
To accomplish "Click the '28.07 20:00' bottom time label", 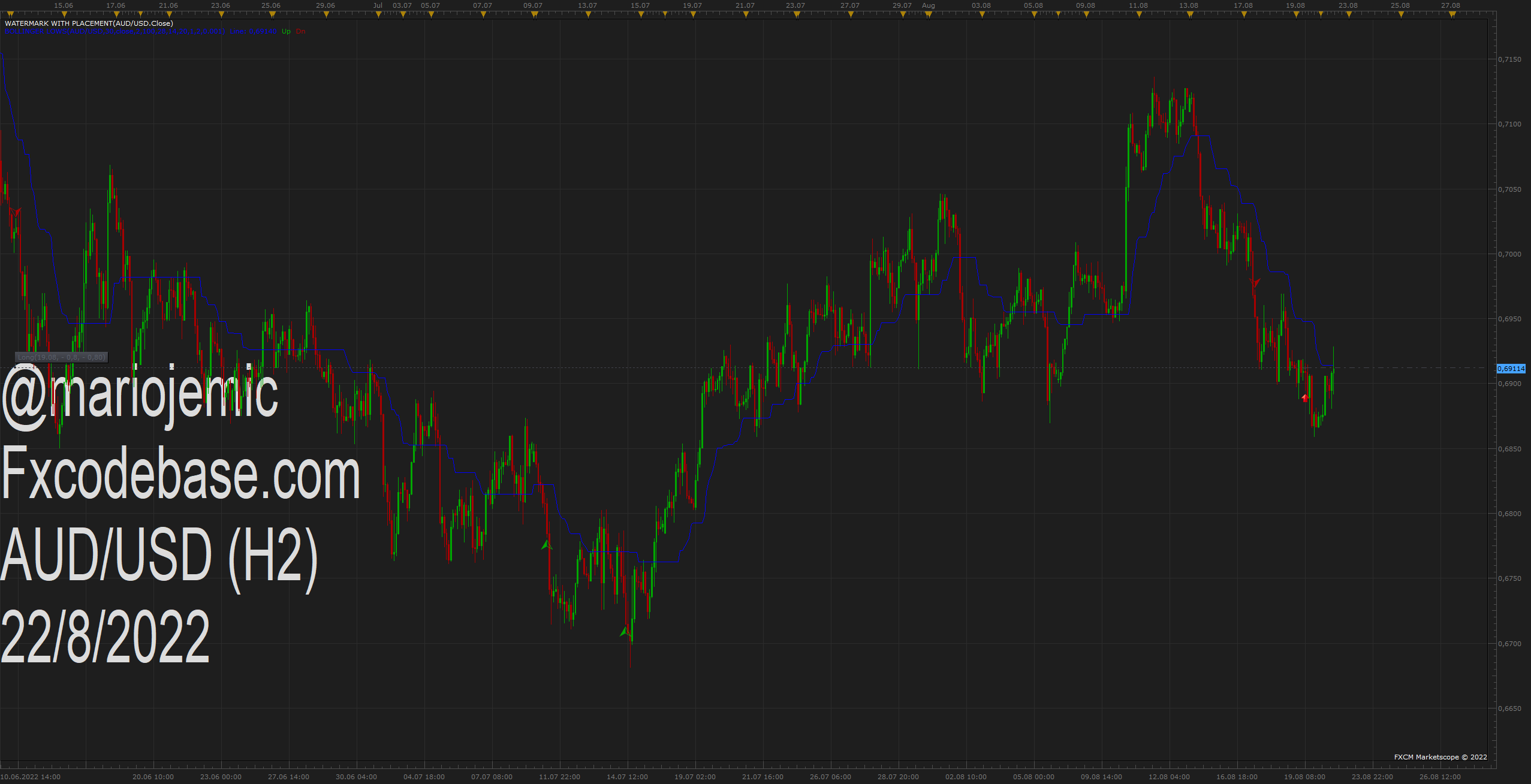I will pyautogui.click(x=898, y=777).
